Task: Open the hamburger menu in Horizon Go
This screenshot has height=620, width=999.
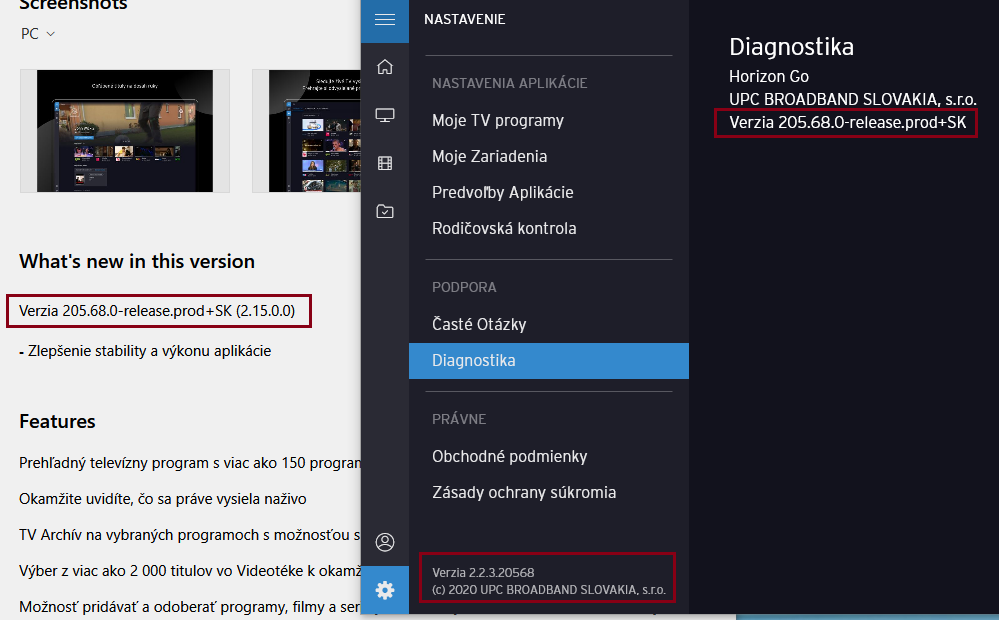Action: 385,20
